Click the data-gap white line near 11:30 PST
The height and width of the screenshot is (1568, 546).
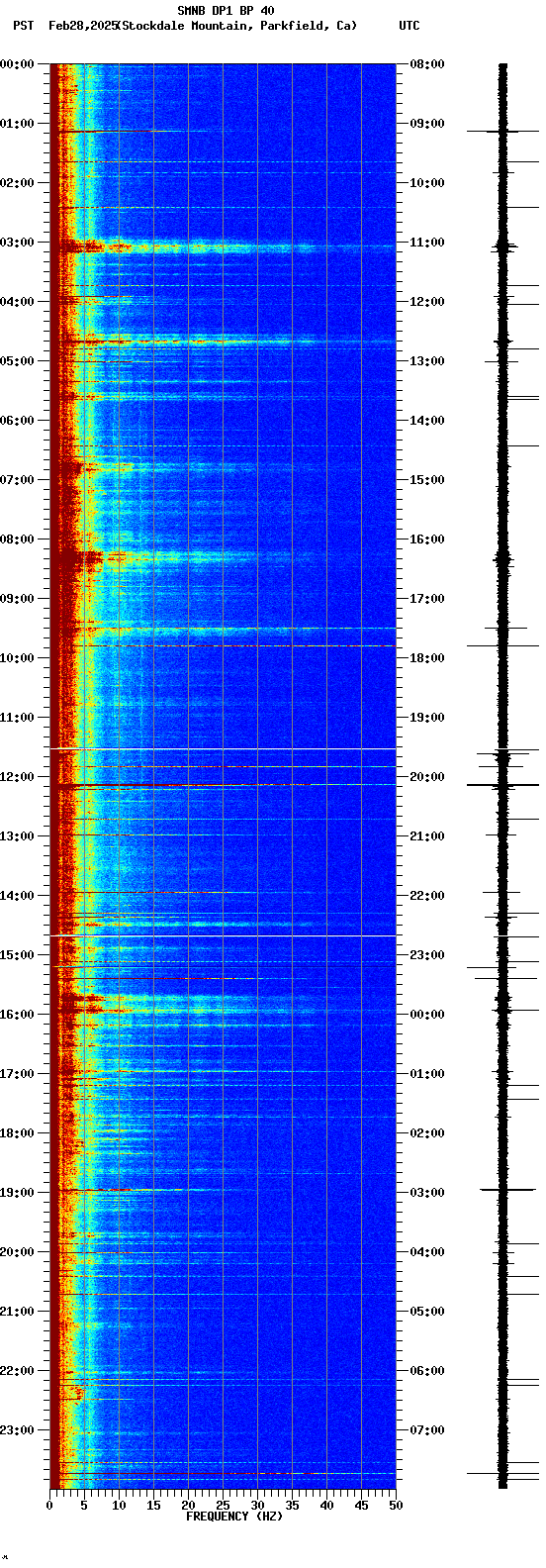click(x=223, y=749)
